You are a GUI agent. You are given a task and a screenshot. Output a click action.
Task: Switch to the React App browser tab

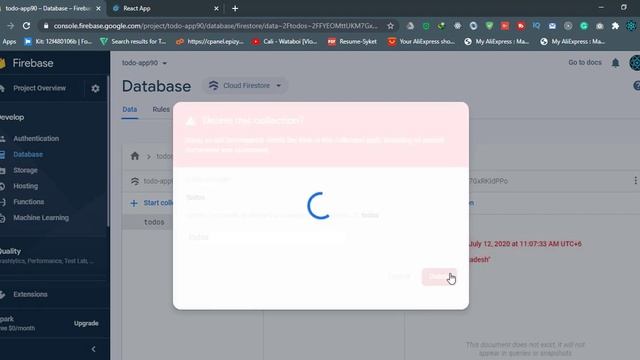pyautogui.click(x=165, y=8)
